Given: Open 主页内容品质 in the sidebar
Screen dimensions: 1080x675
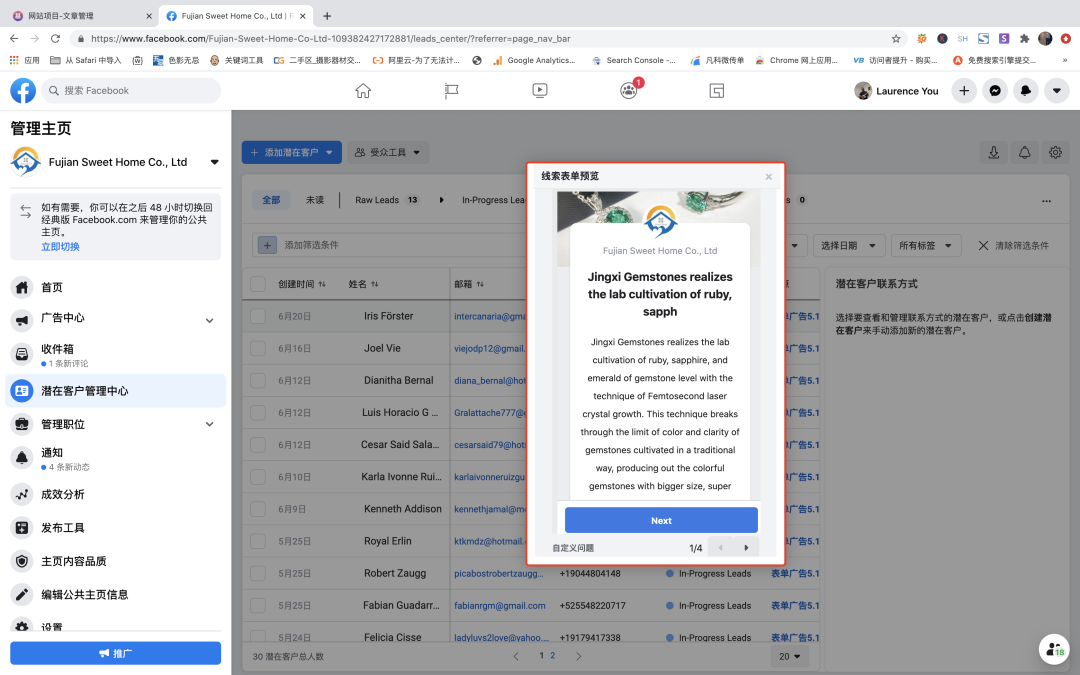Looking at the screenshot, I should click(116, 561).
